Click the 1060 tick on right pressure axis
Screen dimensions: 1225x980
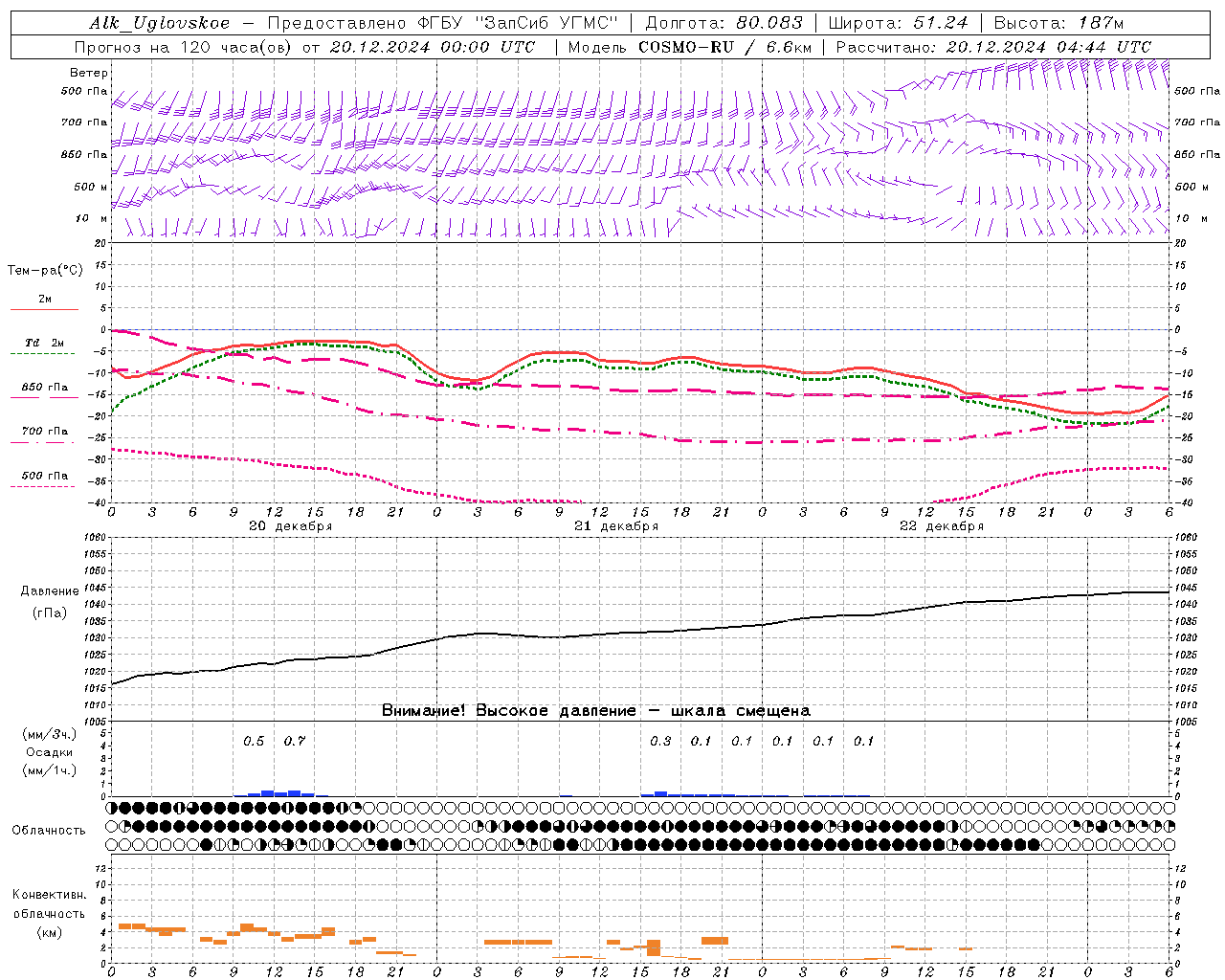pyautogui.click(x=1185, y=538)
